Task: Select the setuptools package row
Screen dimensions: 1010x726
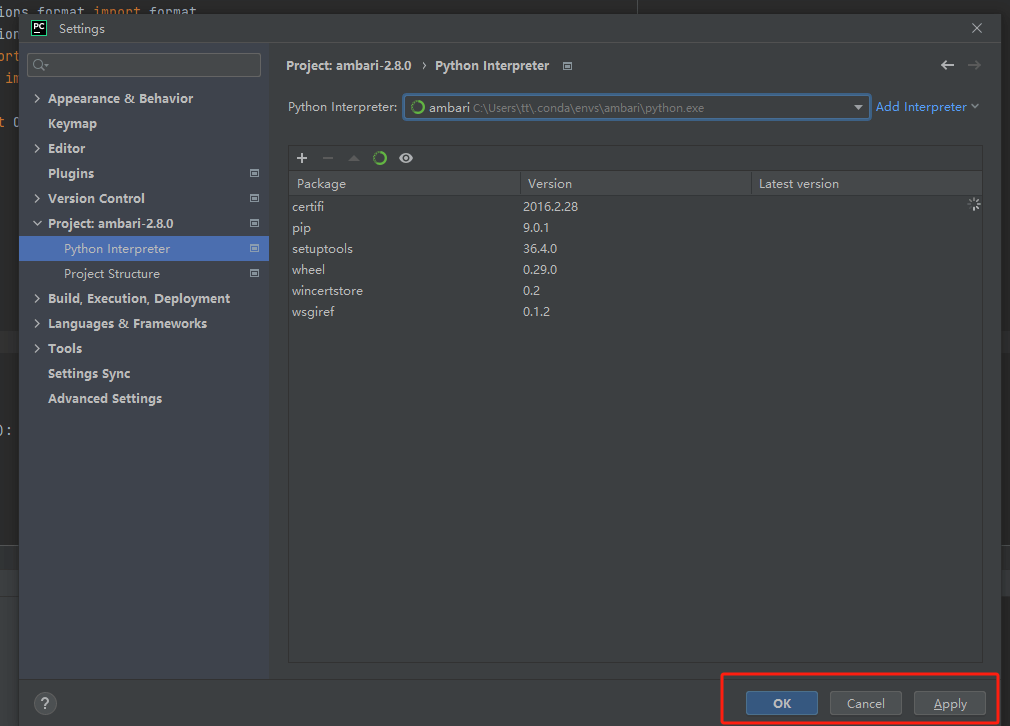Action: click(x=635, y=249)
